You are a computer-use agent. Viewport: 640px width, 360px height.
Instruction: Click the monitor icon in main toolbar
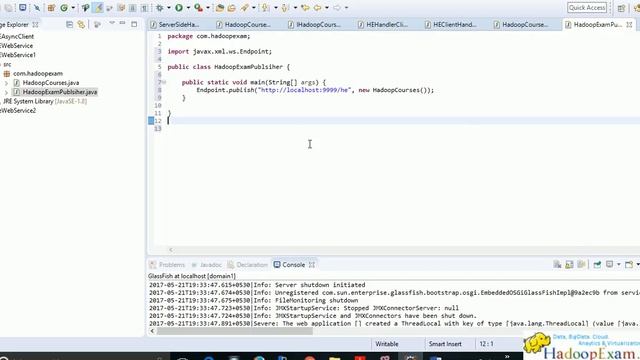pyautogui.click(x=22, y=7)
